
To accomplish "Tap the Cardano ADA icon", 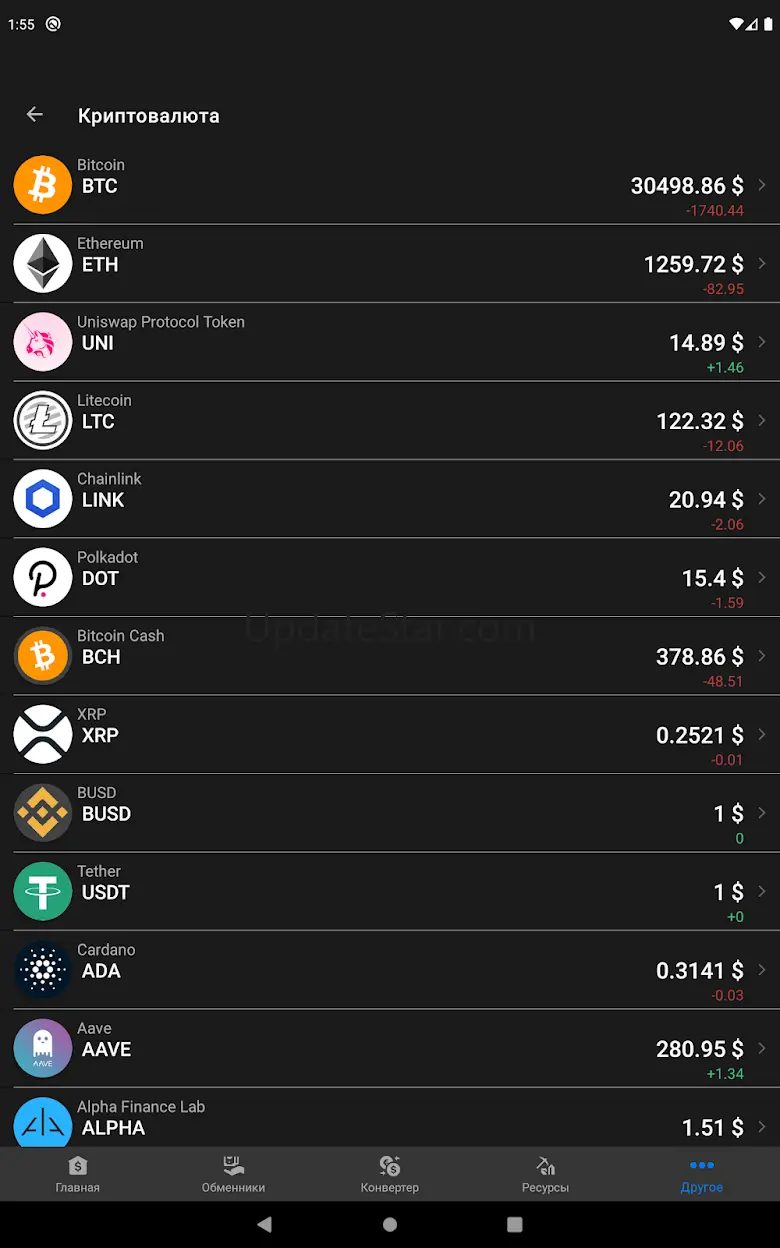I will [43, 970].
